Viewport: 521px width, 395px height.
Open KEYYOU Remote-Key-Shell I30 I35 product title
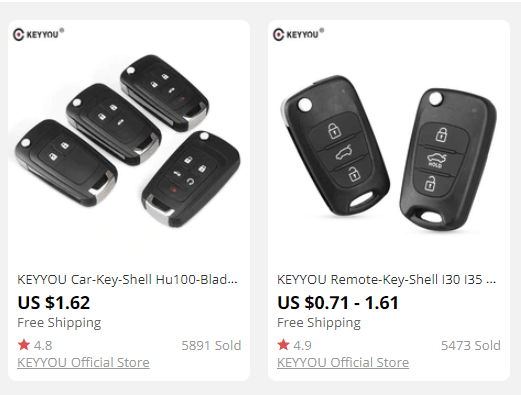click(387, 279)
